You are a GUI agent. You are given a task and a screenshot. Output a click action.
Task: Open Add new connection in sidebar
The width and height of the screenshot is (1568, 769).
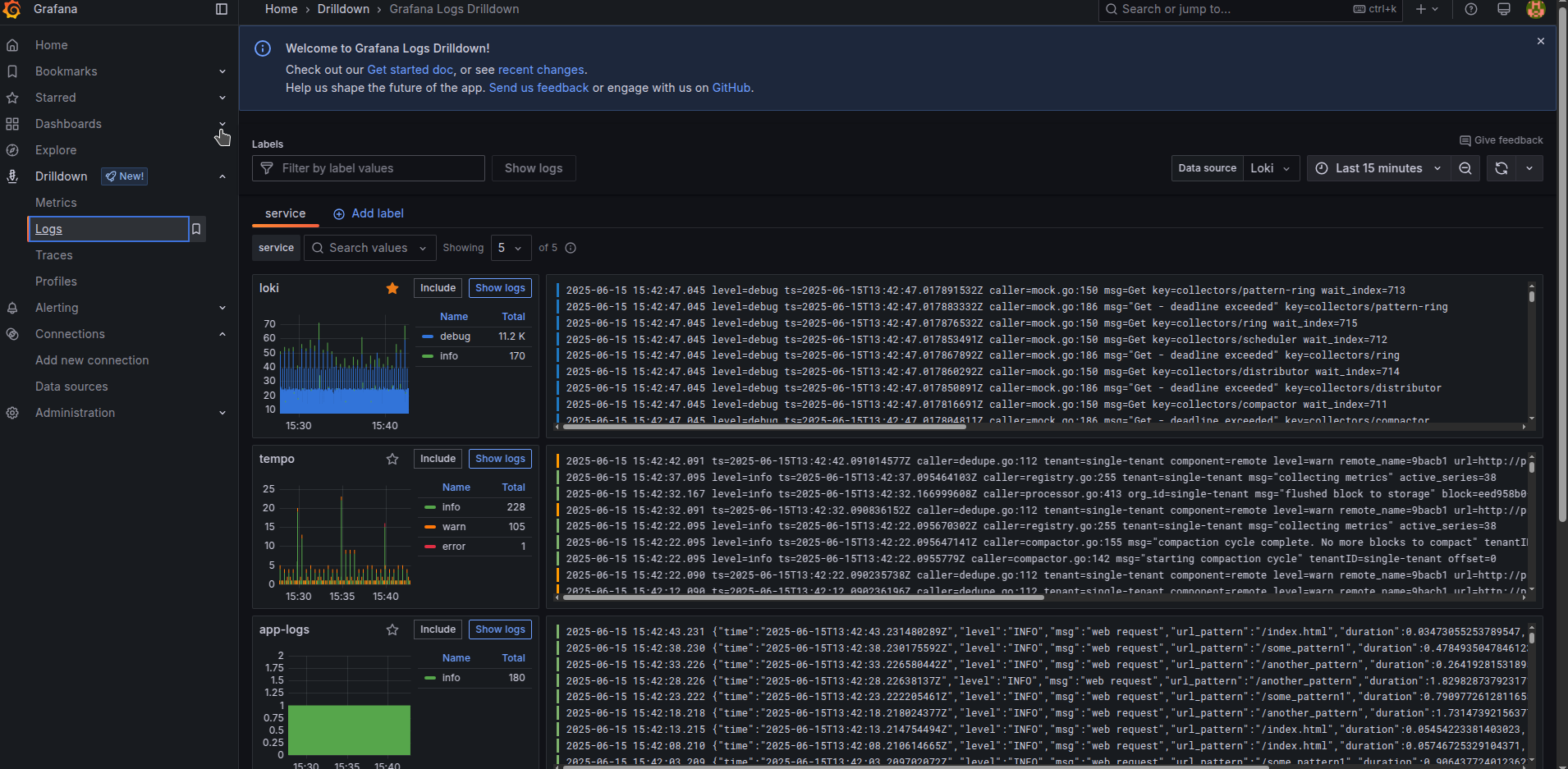pos(92,360)
